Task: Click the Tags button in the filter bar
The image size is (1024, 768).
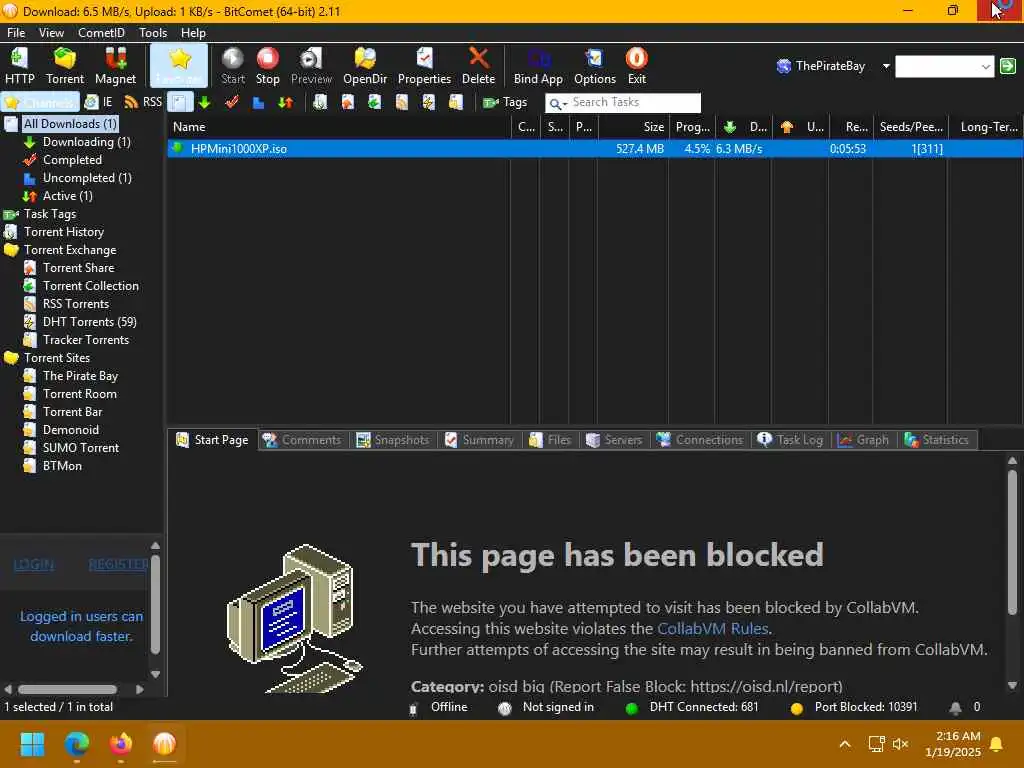Action: (x=505, y=103)
